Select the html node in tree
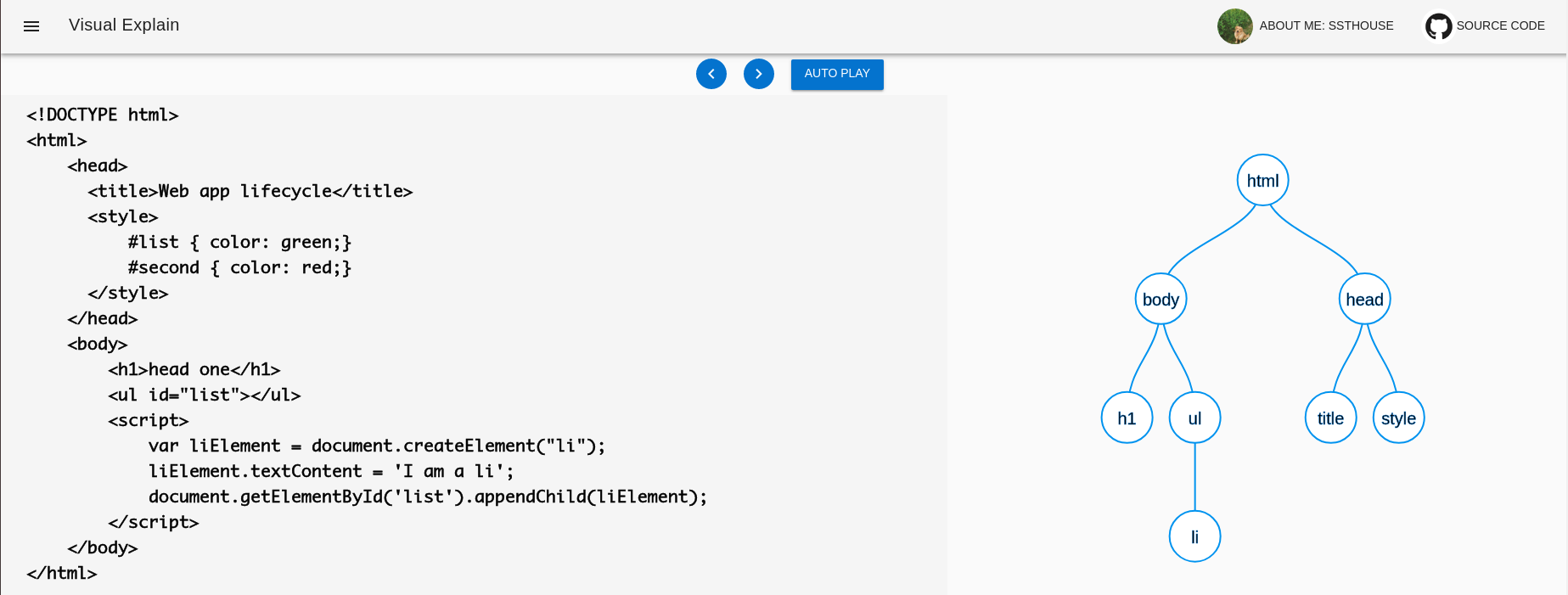The height and width of the screenshot is (595, 1568). pos(1262,180)
